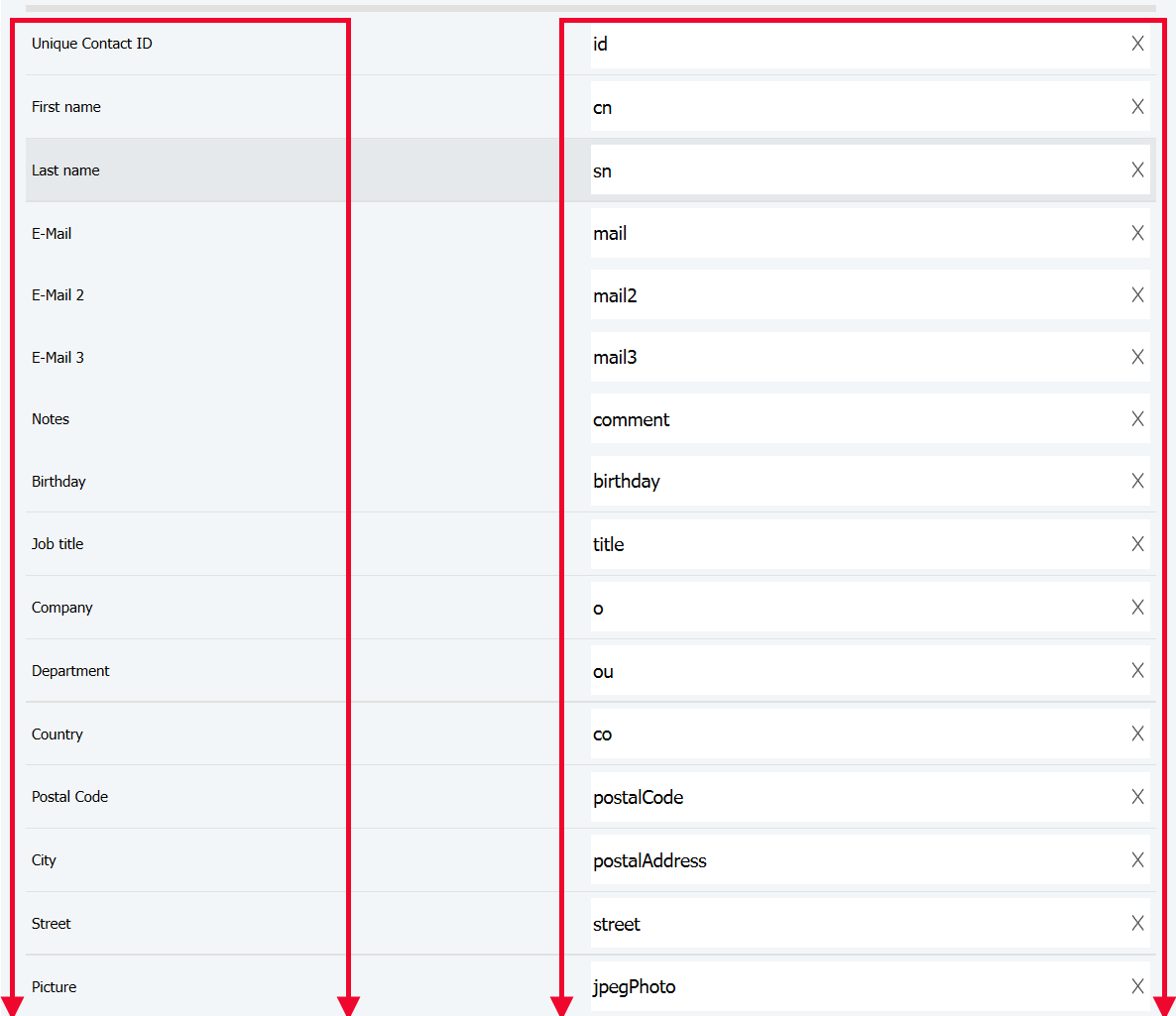The width and height of the screenshot is (1176, 1016).
Task: Click the 'postalAddress' City input field
Action: pos(853,860)
